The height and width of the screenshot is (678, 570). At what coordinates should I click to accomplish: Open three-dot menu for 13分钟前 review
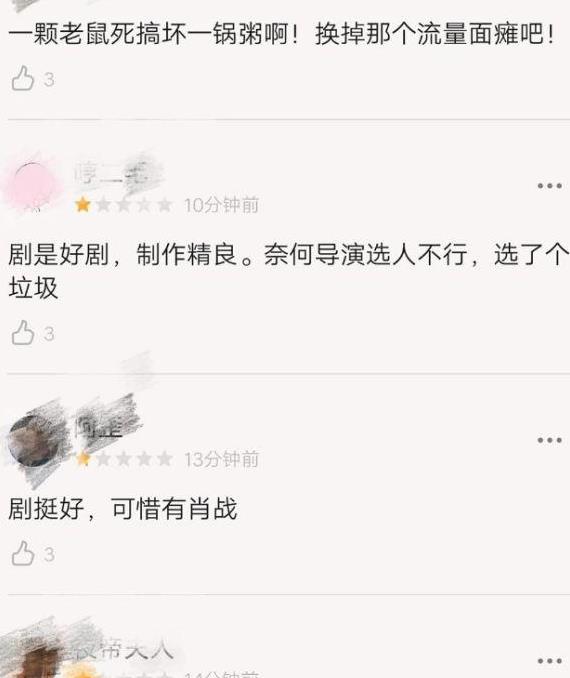(x=549, y=440)
